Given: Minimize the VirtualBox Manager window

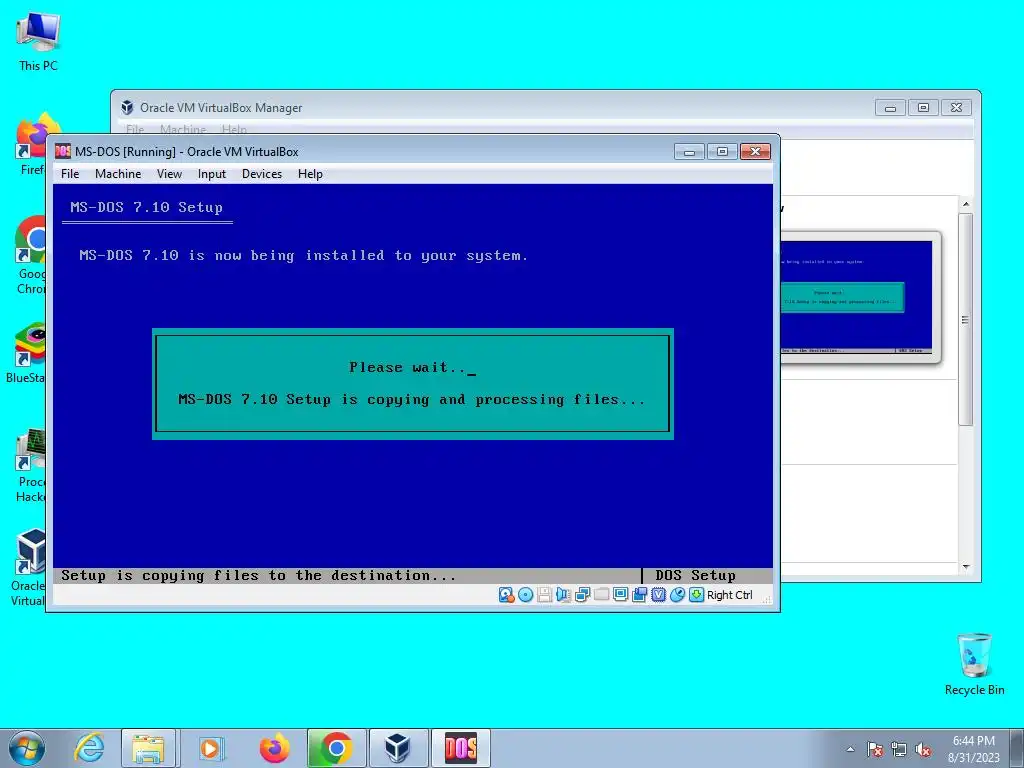Looking at the screenshot, I should (890, 108).
